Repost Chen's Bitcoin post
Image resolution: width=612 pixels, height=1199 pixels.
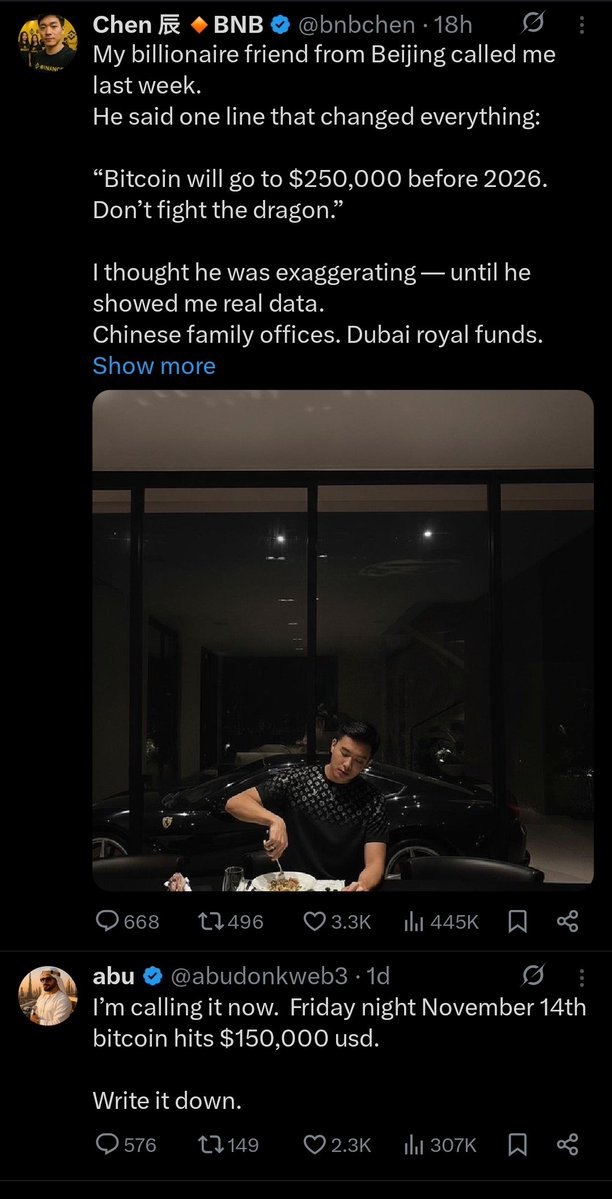pyautogui.click(x=208, y=922)
